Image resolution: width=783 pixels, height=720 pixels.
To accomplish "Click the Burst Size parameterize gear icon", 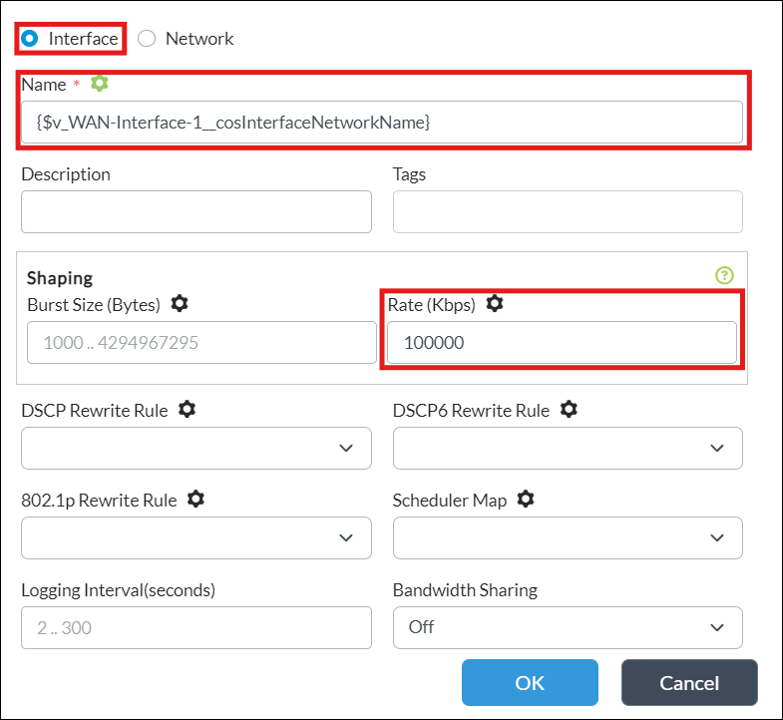I will [x=180, y=303].
